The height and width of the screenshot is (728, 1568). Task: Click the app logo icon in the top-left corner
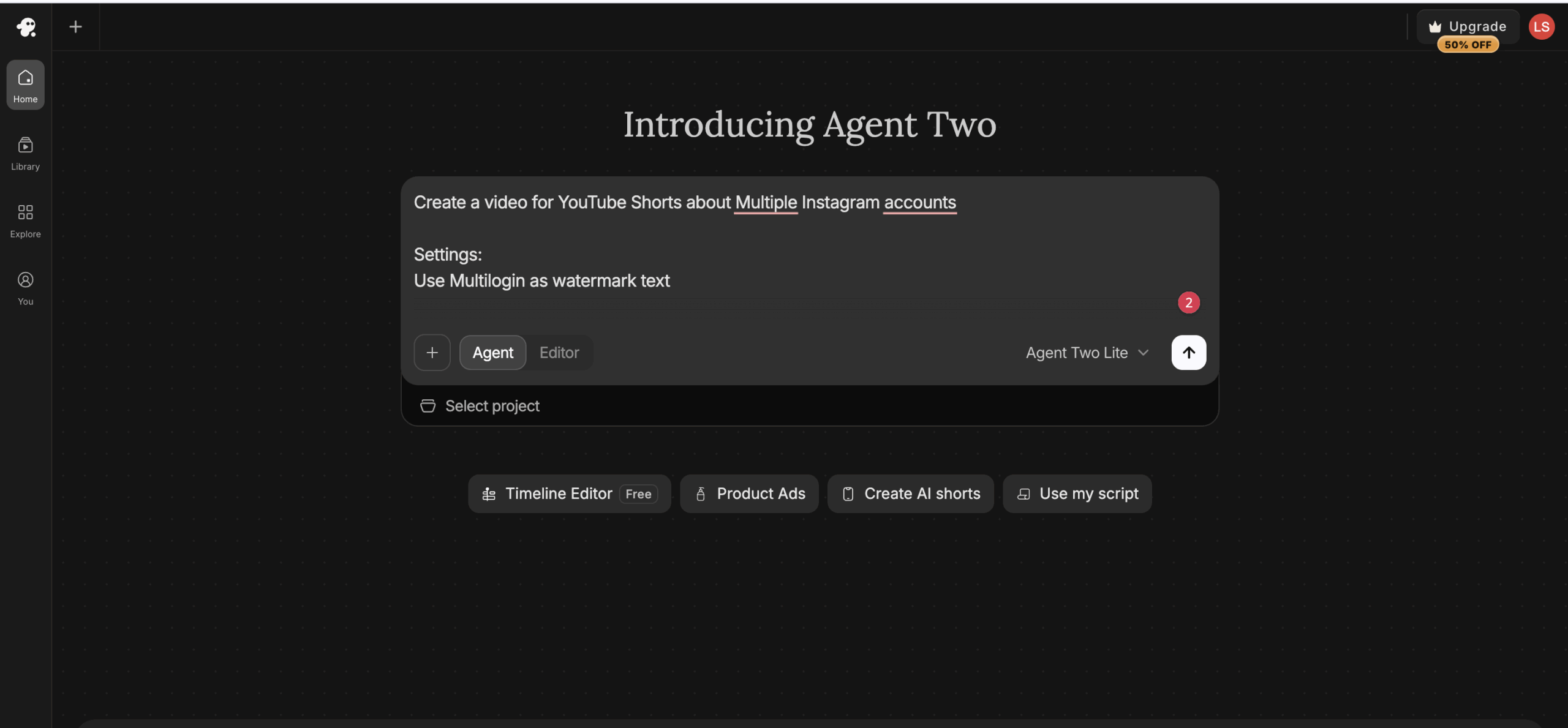pyautogui.click(x=26, y=27)
